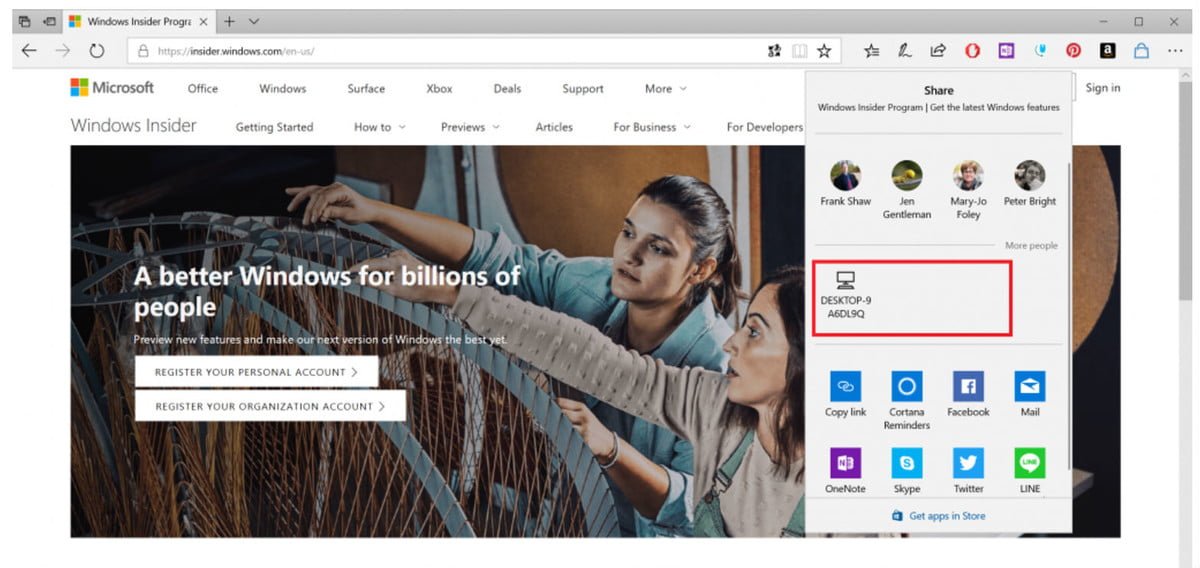The width and height of the screenshot is (1200, 568).
Task: Expand the Previews dropdown
Action: coord(470,127)
